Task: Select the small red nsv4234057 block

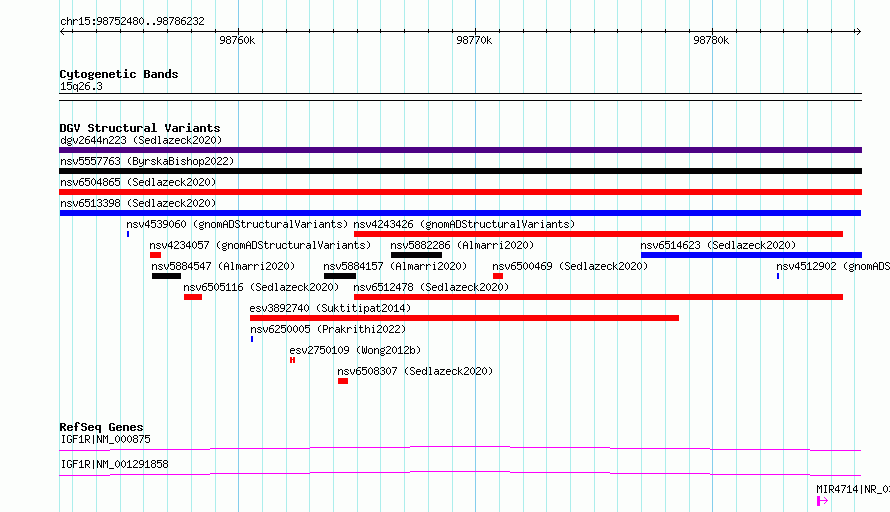Action: tap(155, 255)
